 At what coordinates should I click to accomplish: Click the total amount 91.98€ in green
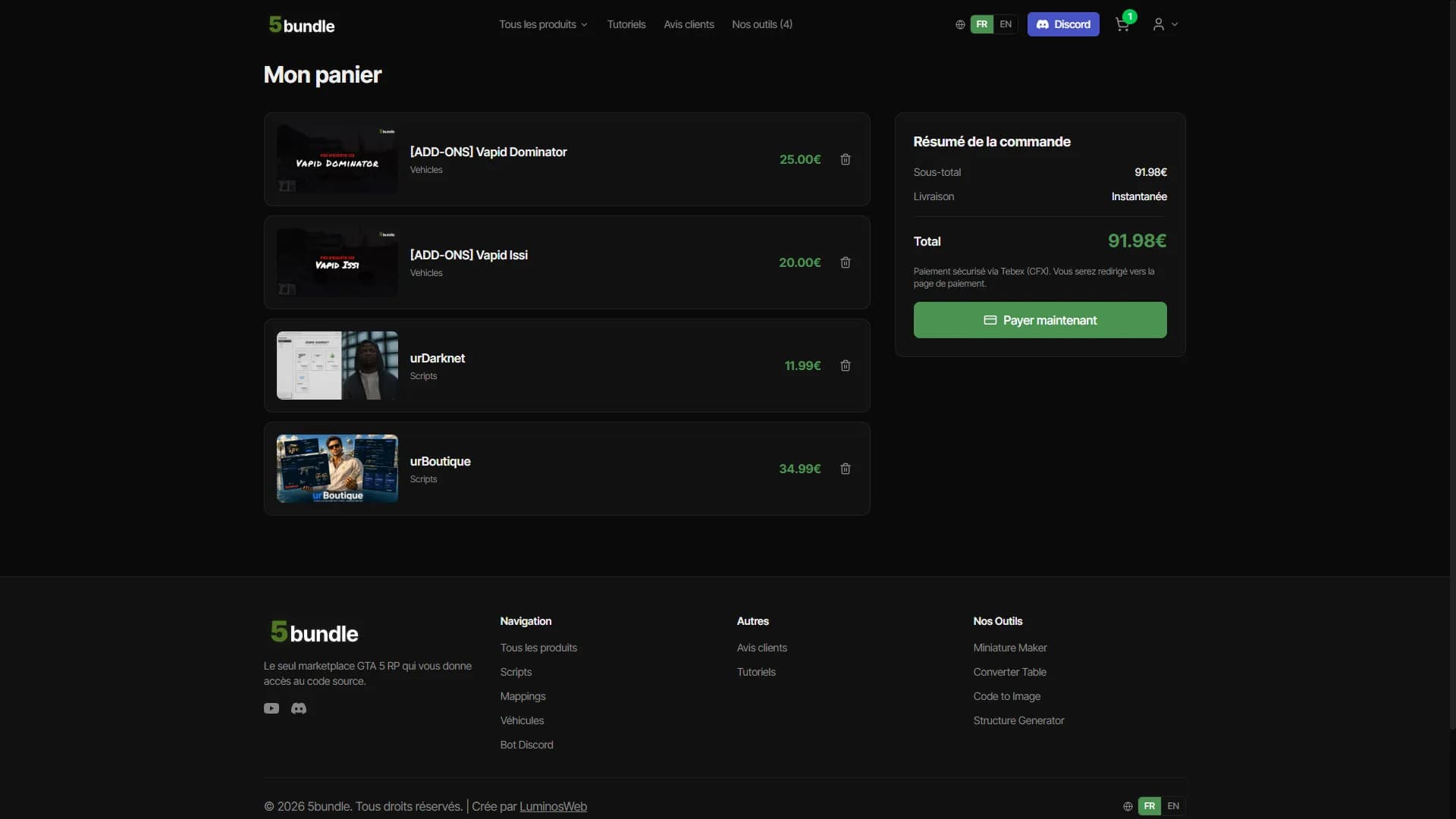1137,240
